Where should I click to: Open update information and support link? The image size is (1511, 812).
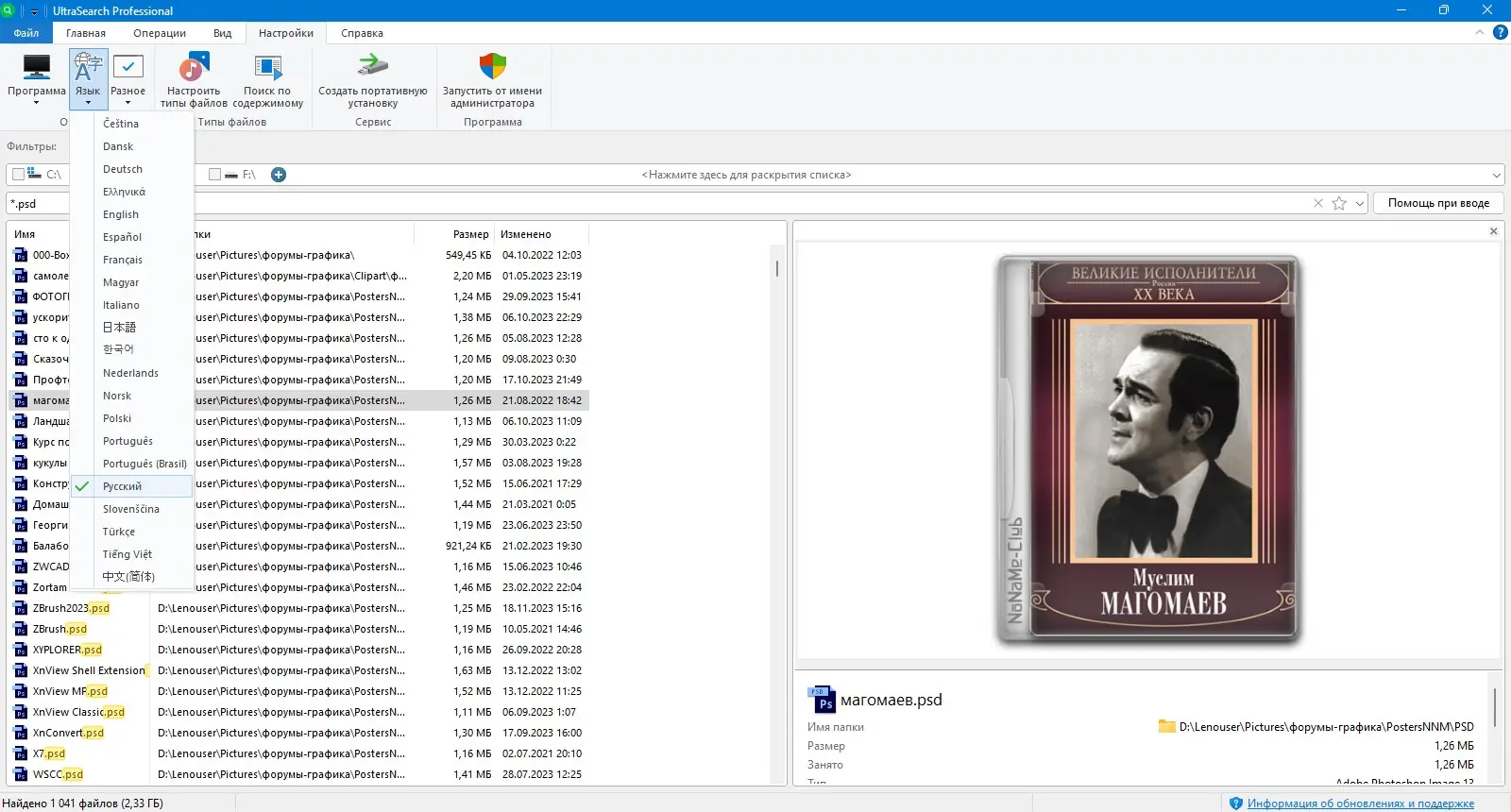pos(1360,804)
